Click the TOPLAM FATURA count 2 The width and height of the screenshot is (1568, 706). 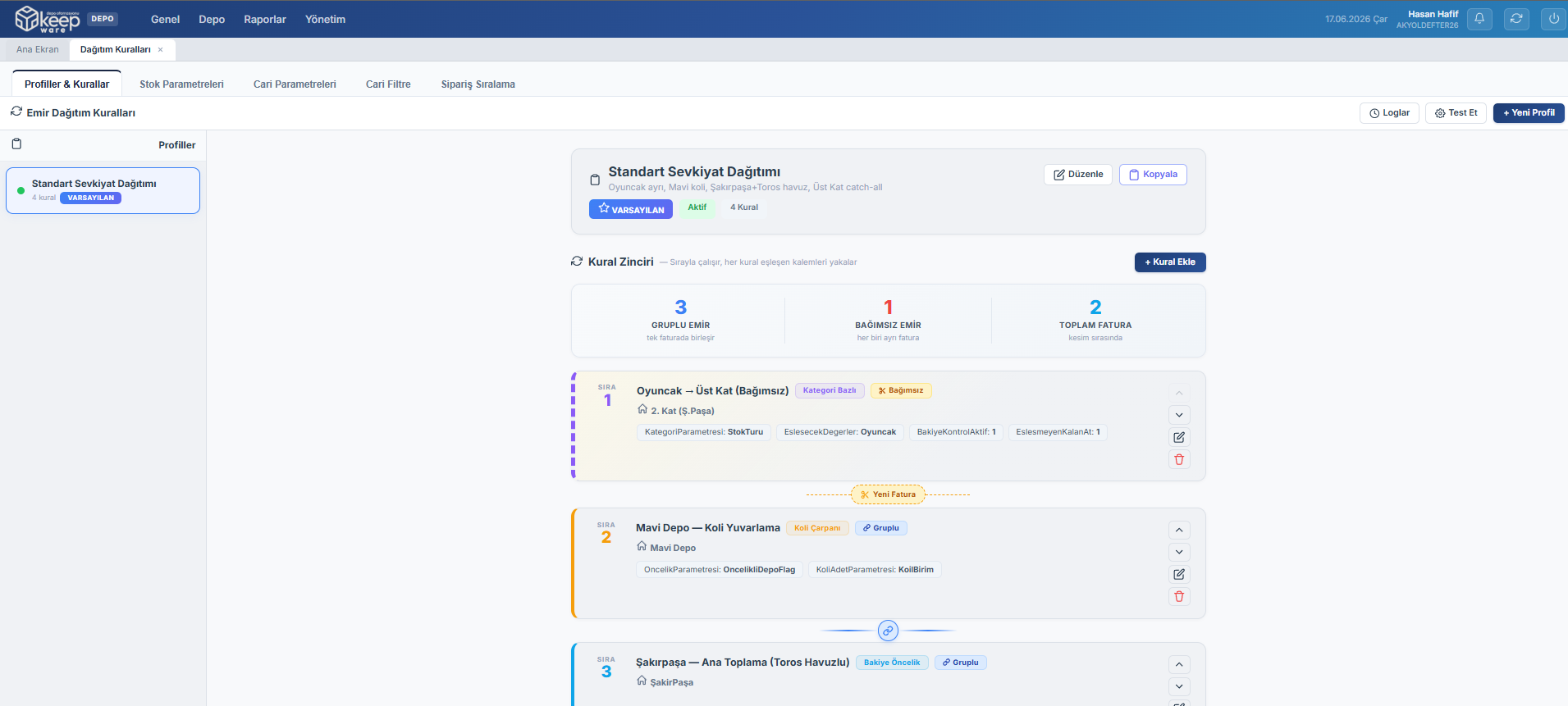1095,307
